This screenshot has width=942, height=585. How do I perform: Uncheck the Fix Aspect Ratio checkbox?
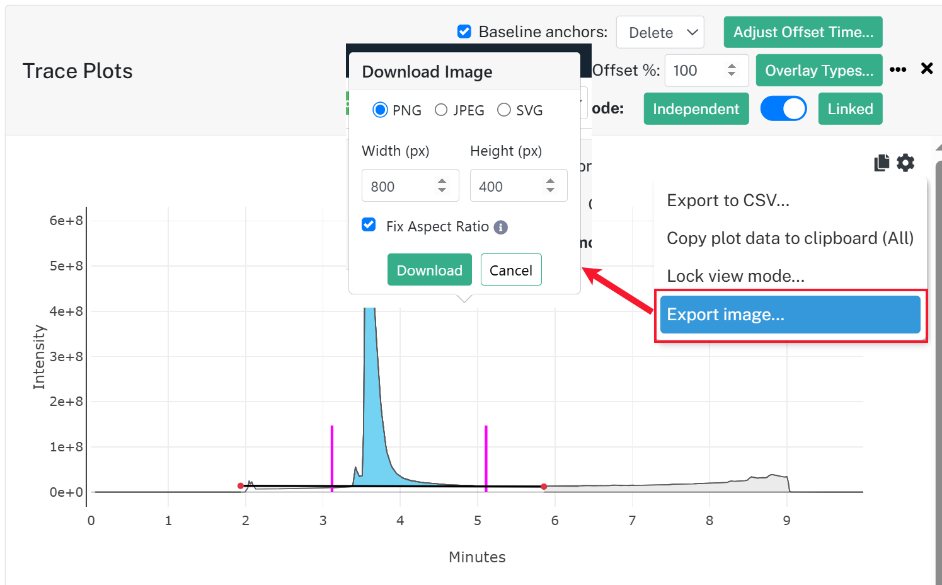click(369, 225)
